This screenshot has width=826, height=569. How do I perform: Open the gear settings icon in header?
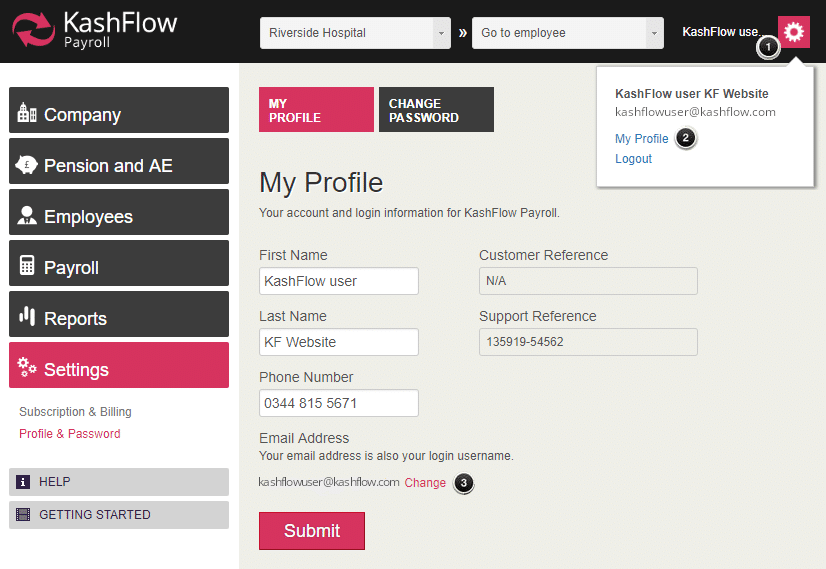point(793,32)
